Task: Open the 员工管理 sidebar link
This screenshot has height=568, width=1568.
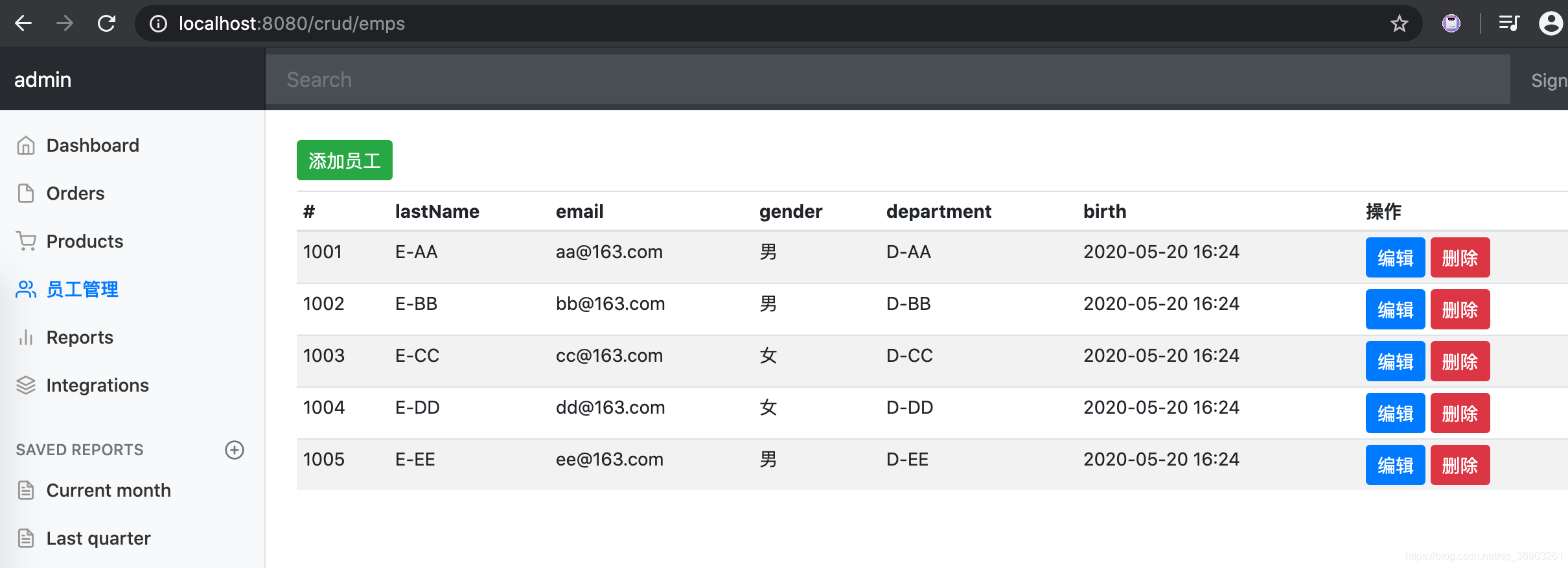Action: [82, 289]
